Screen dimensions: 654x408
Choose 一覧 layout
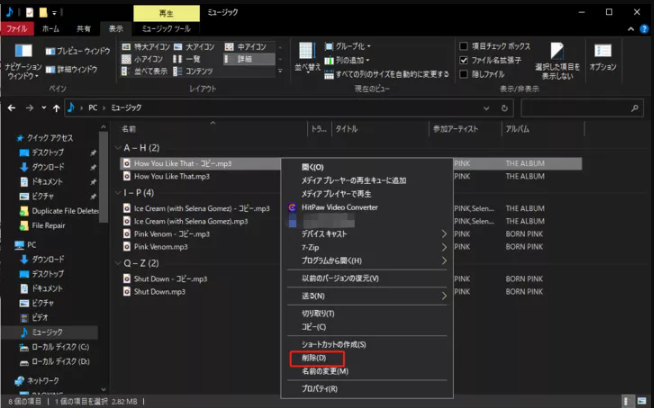pyautogui.click(x=187, y=59)
